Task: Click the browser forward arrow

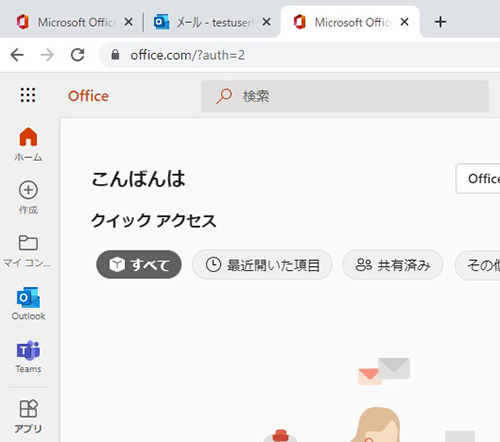Action: [47, 55]
